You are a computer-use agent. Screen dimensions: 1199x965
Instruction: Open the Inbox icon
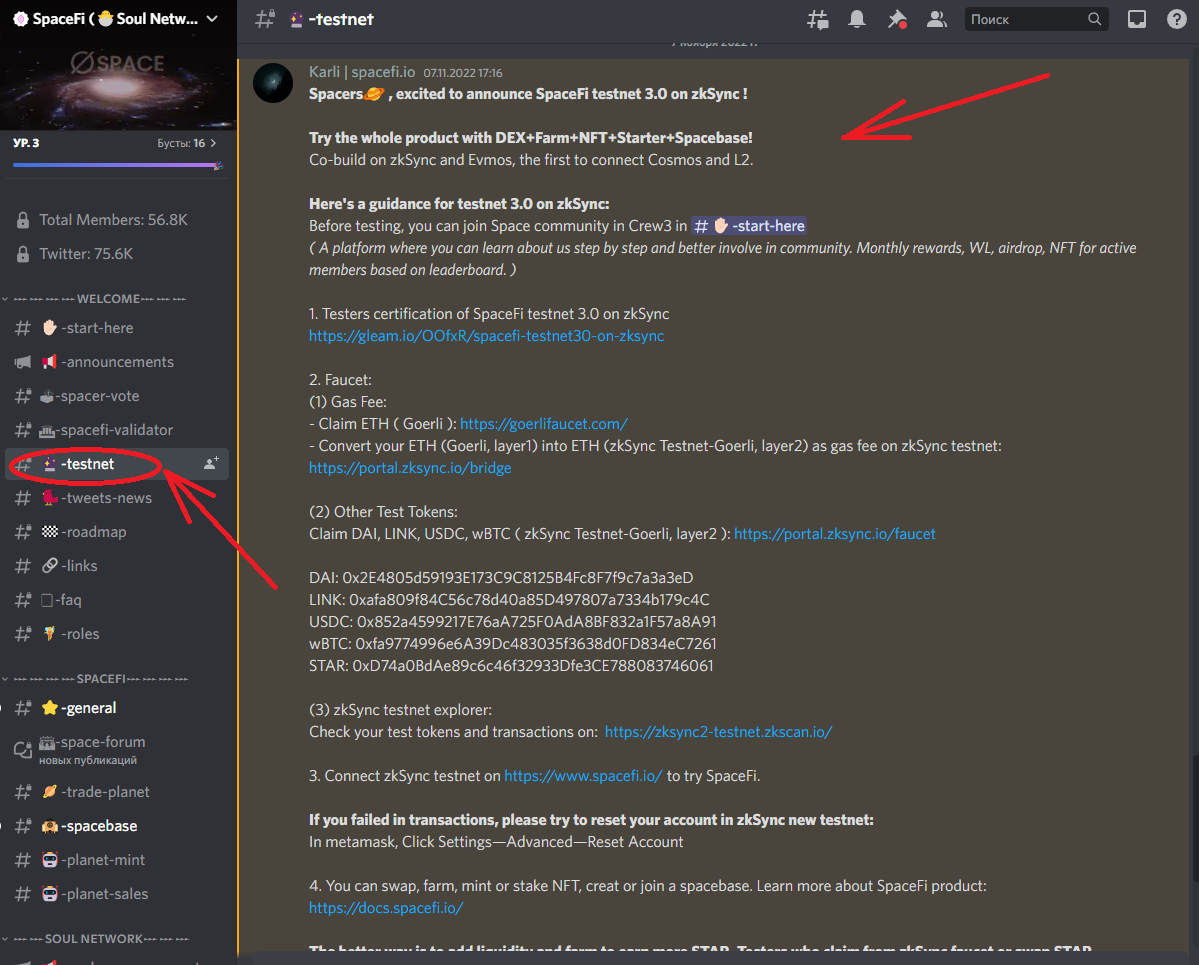coord(1137,19)
